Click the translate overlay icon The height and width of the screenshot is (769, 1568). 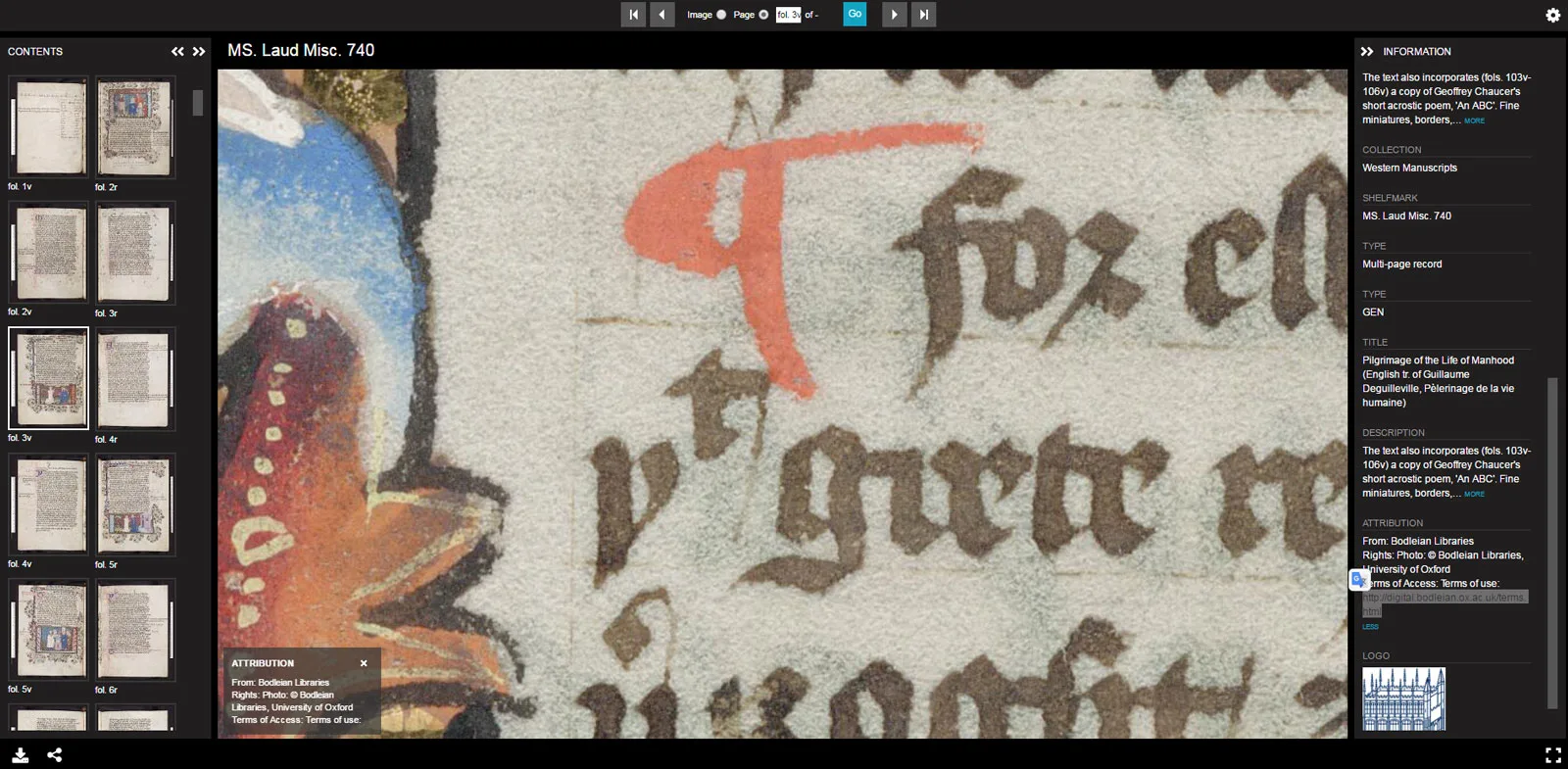[x=1358, y=580]
